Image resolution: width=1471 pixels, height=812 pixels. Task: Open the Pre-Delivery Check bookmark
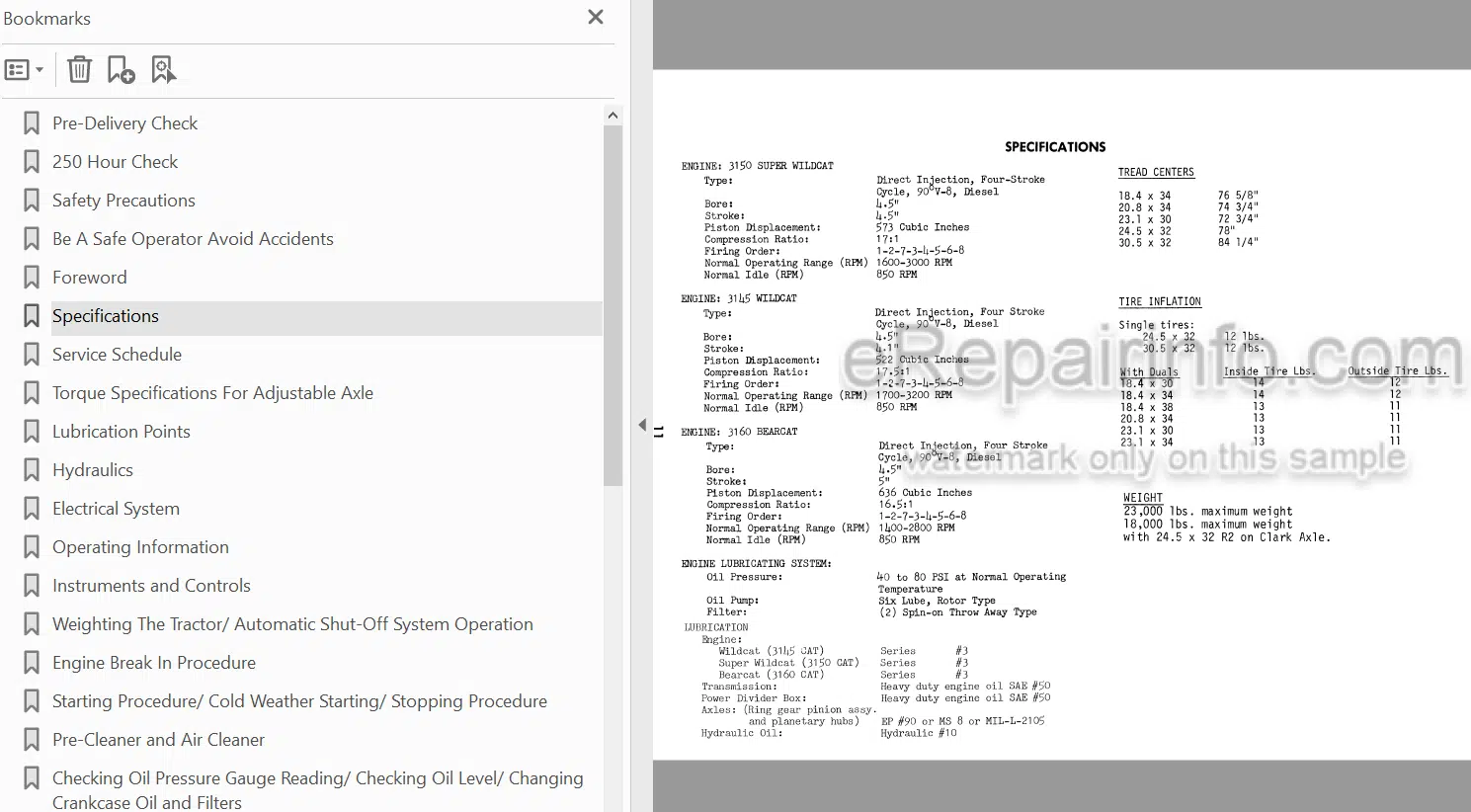[124, 123]
